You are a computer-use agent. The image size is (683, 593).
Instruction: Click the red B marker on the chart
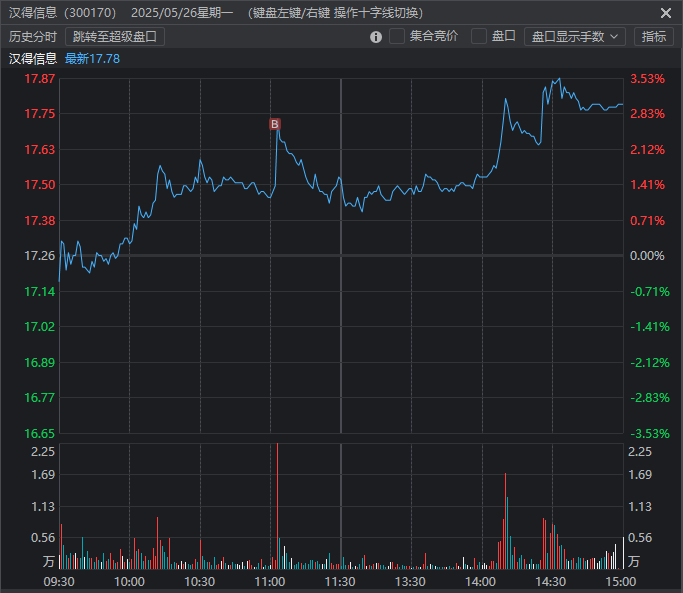pos(275,124)
